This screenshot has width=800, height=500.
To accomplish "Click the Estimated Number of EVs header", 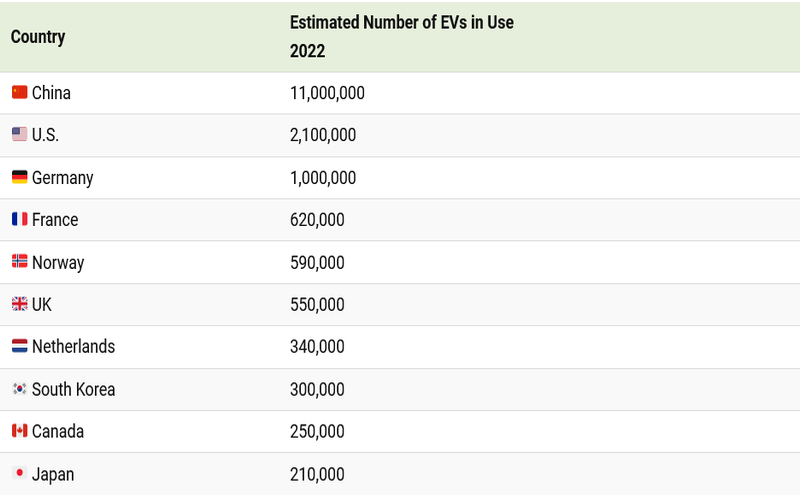I will 401,22.
